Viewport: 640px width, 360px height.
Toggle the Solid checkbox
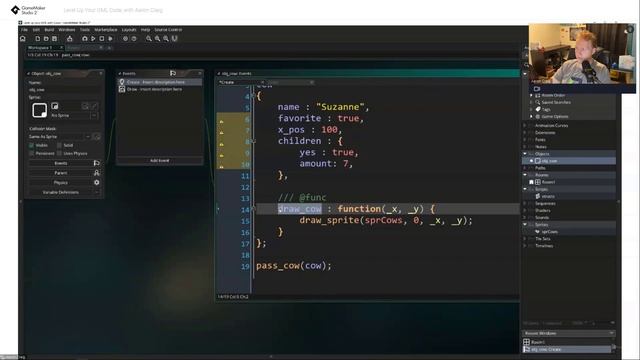point(59,145)
